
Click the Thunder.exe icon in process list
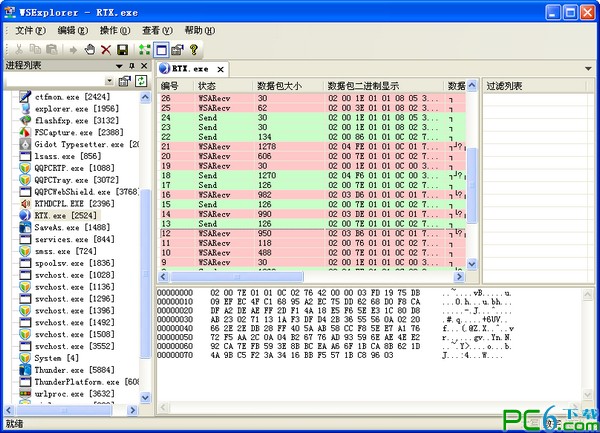click(x=26, y=368)
